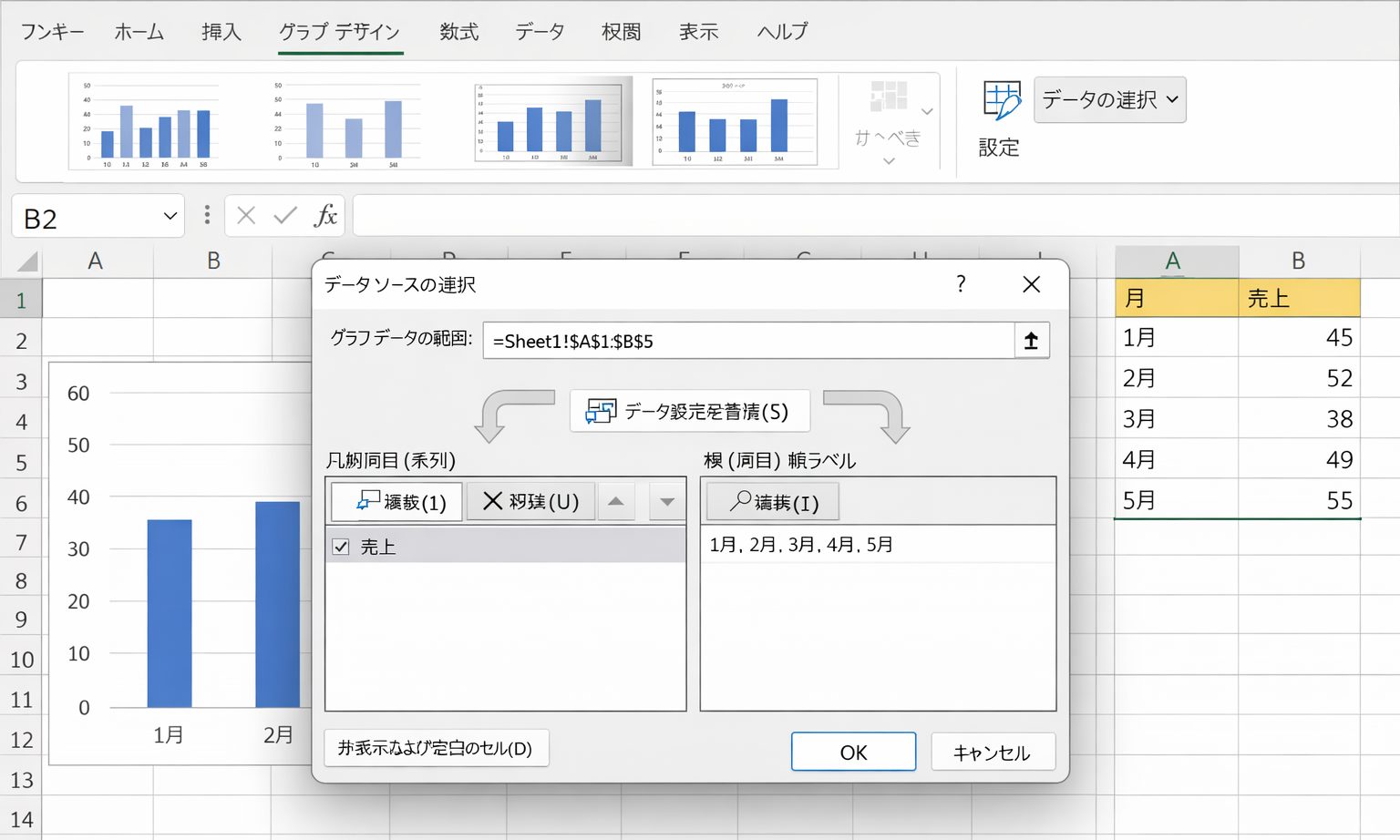The image size is (1400, 840).
Task: Remove the series with the X button
Action: click(x=530, y=502)
